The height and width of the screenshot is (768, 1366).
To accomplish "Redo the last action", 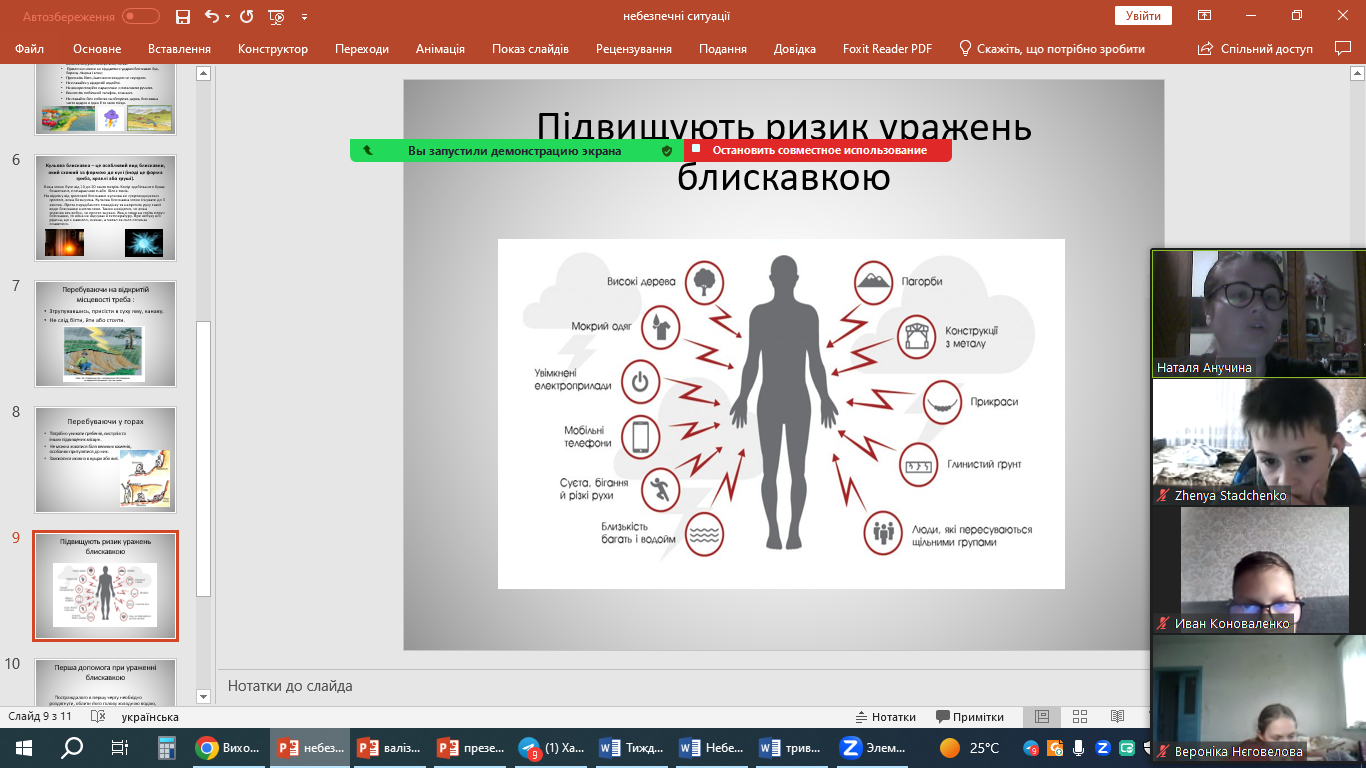I will point(246,16).
